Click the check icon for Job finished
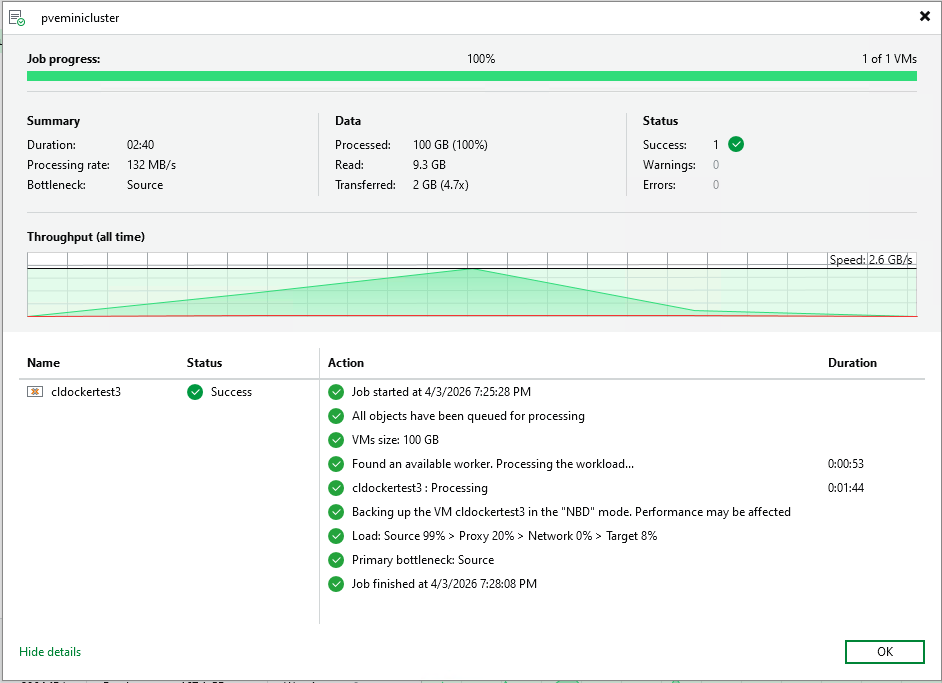 point(336,584)
